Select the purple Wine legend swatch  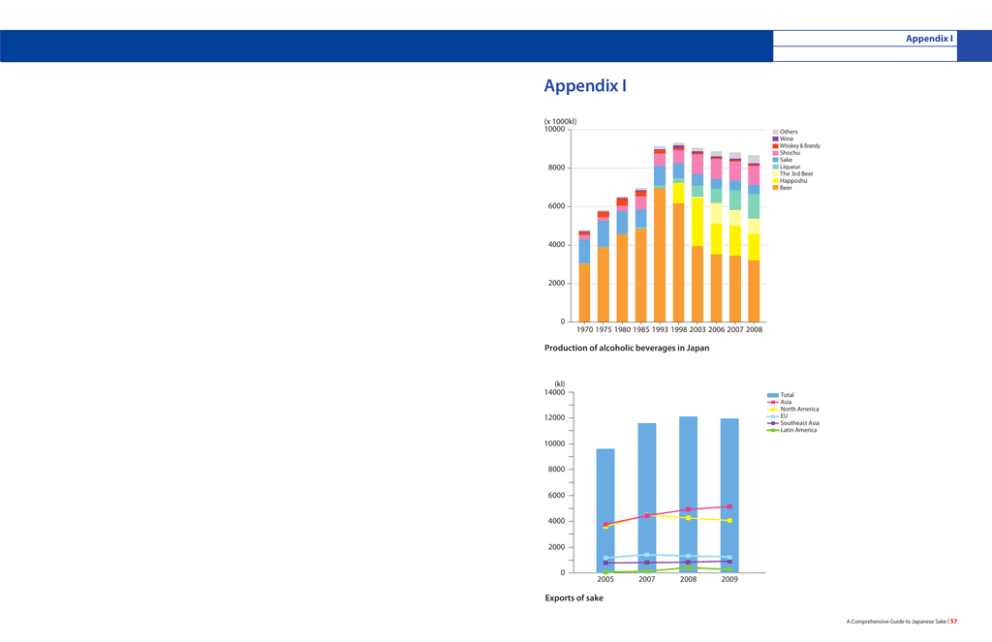coord(775,139)
